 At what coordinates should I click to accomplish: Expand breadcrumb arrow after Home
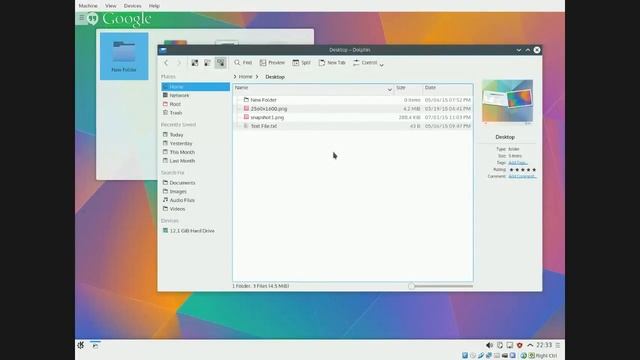tap(257, 77)
